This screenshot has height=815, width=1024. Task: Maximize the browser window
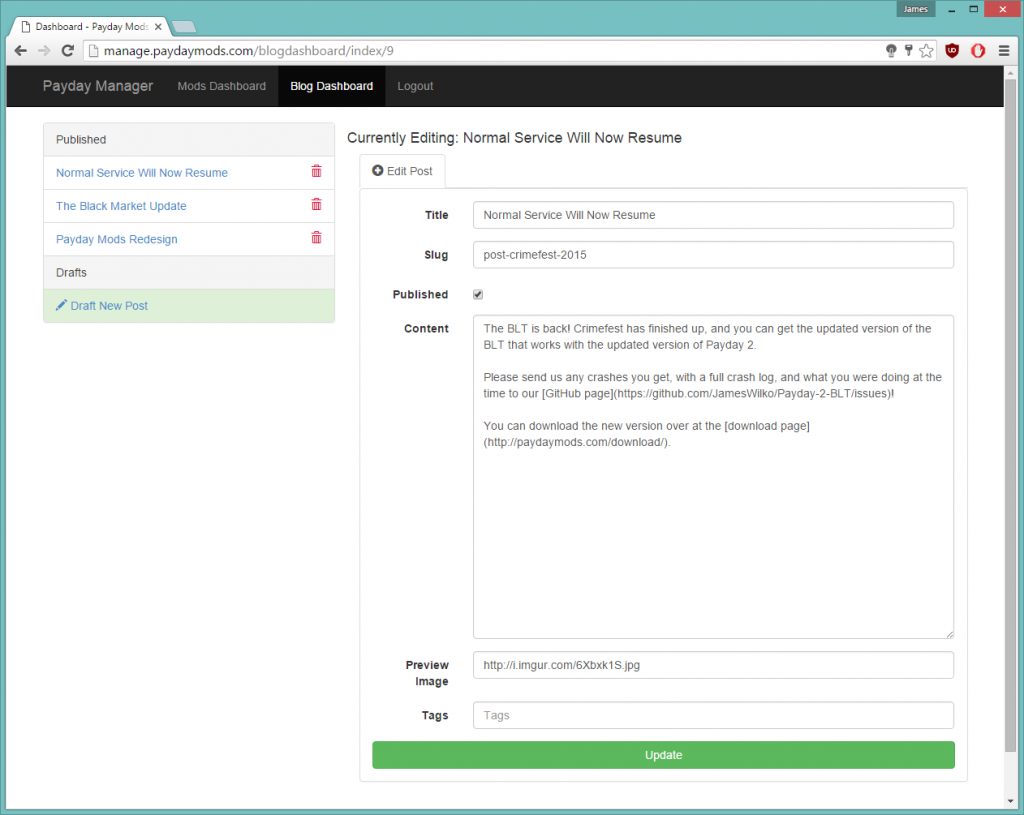click(973, 9)
